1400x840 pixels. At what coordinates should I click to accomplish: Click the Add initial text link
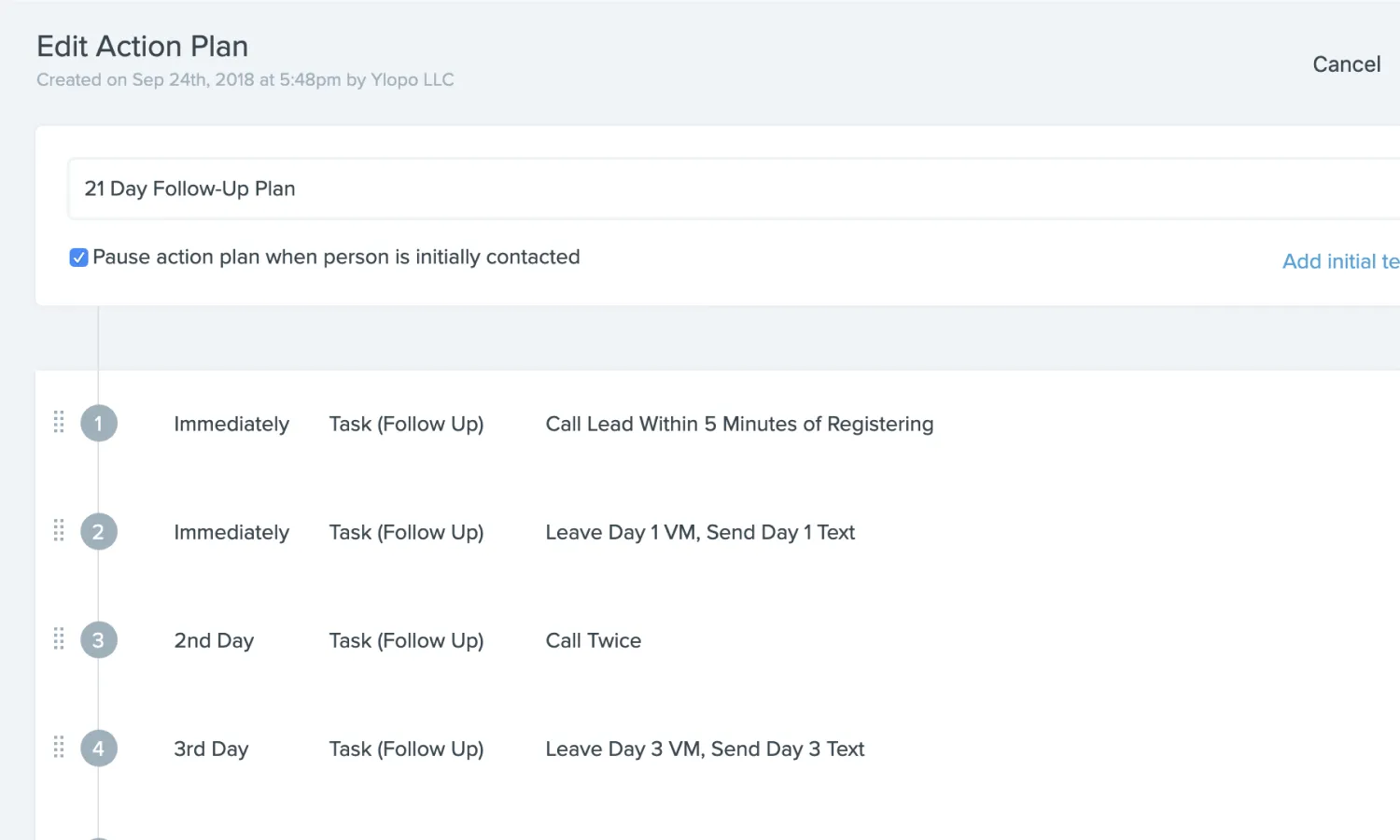point(1339,261)
